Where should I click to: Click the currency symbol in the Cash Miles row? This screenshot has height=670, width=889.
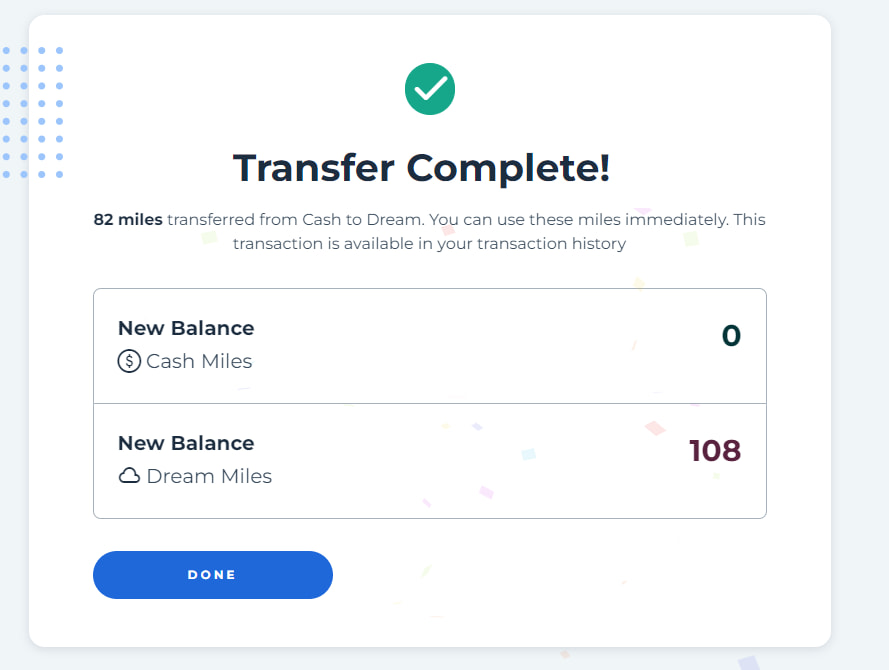(x=129, y=361)
